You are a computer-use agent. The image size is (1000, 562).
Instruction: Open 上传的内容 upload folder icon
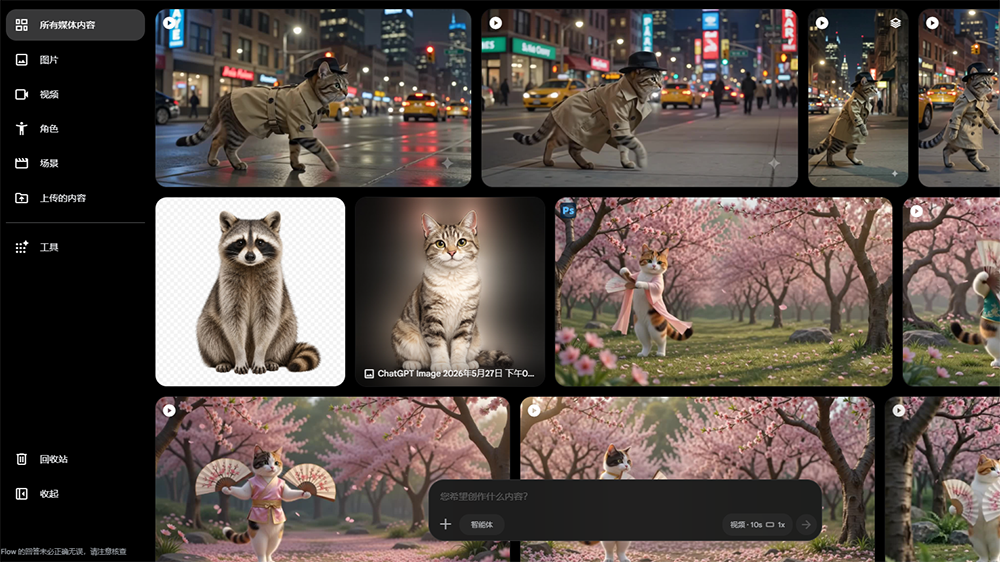coord(22,198)
